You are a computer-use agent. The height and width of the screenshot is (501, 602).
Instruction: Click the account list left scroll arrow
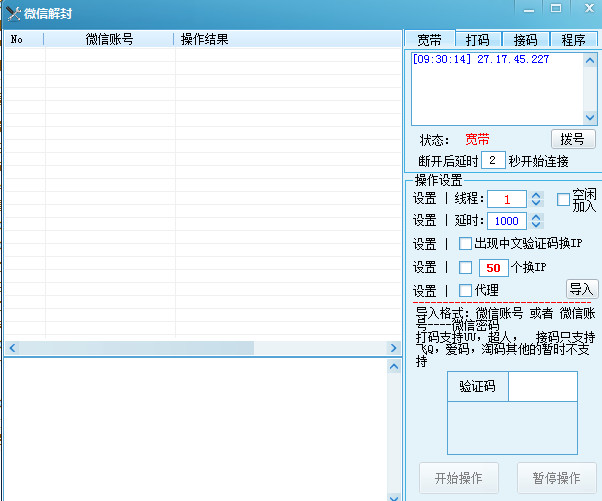(10, 348)
